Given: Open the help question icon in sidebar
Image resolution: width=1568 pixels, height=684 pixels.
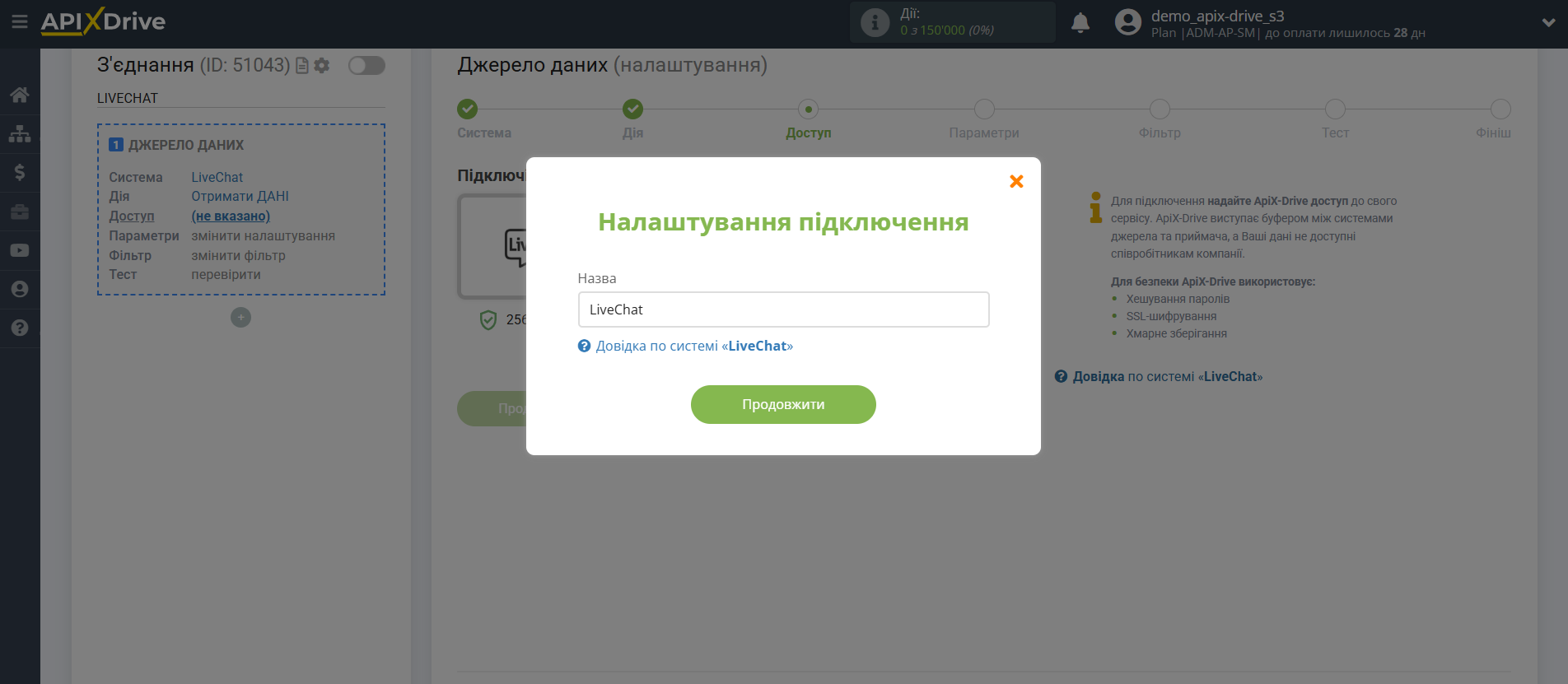Looking at the screenshot, I should [x=20, y=328].
